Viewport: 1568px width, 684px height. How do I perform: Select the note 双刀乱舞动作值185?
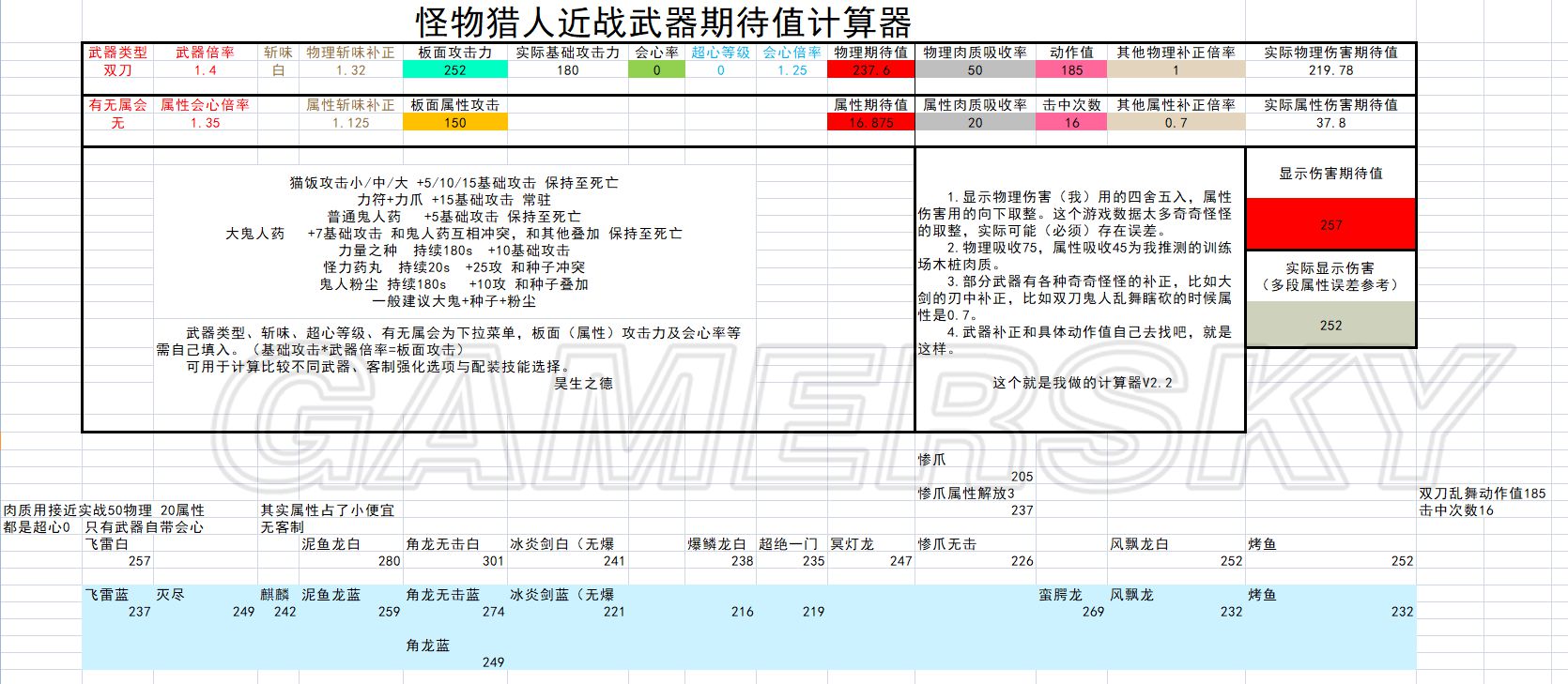(x=1483, y=494)
